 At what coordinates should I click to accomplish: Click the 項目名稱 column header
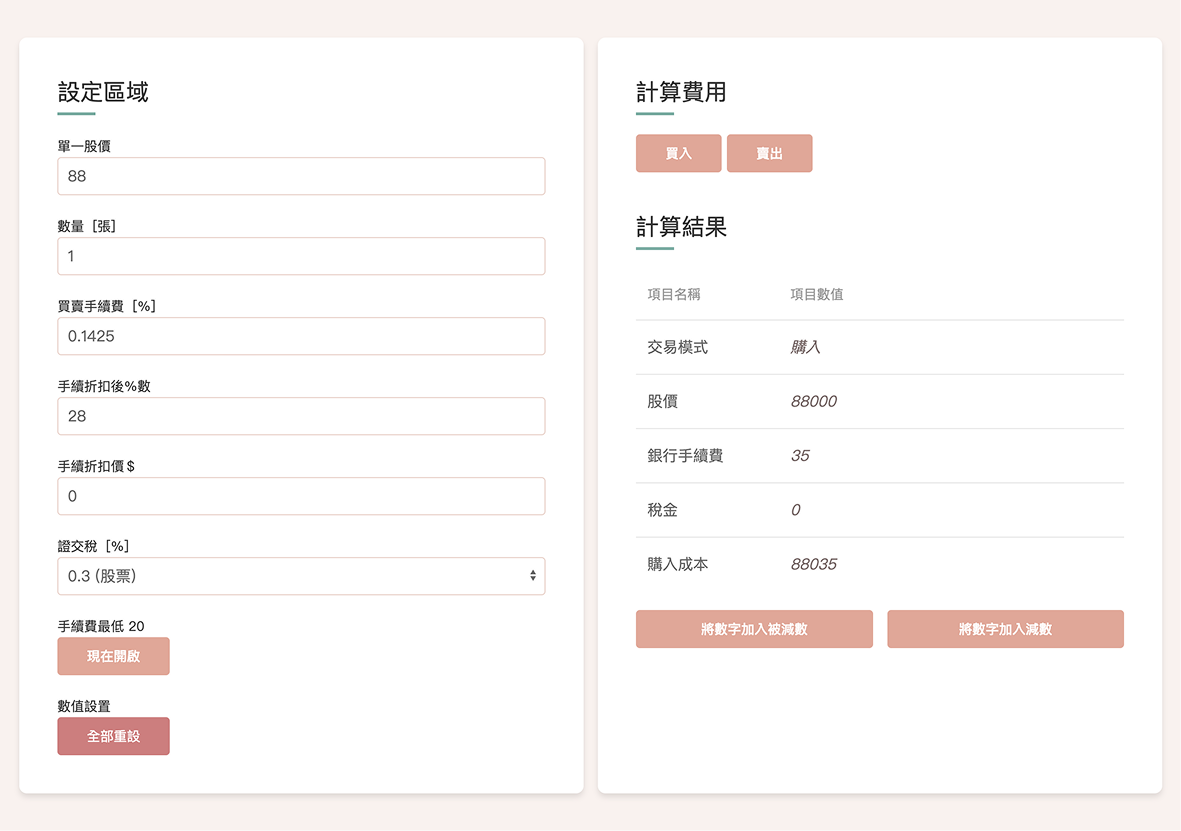click(x=674, y=294)
